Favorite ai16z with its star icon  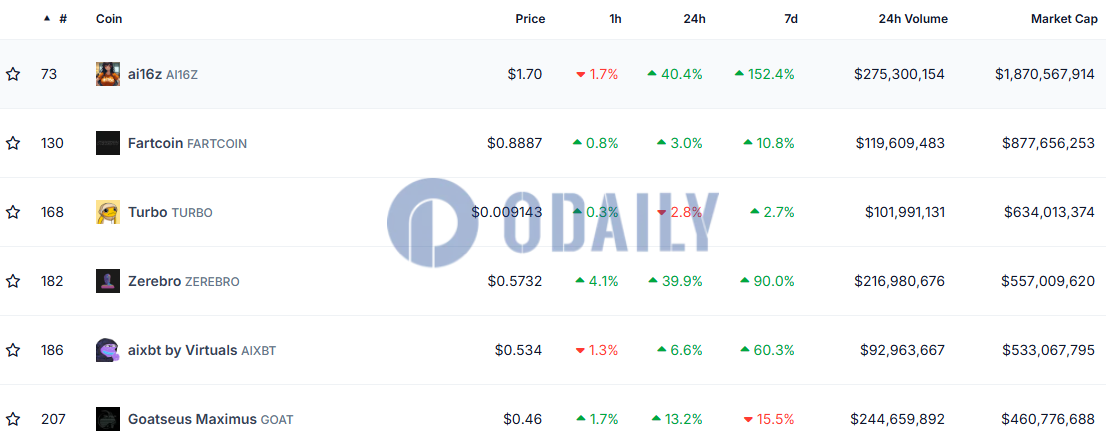13,74
